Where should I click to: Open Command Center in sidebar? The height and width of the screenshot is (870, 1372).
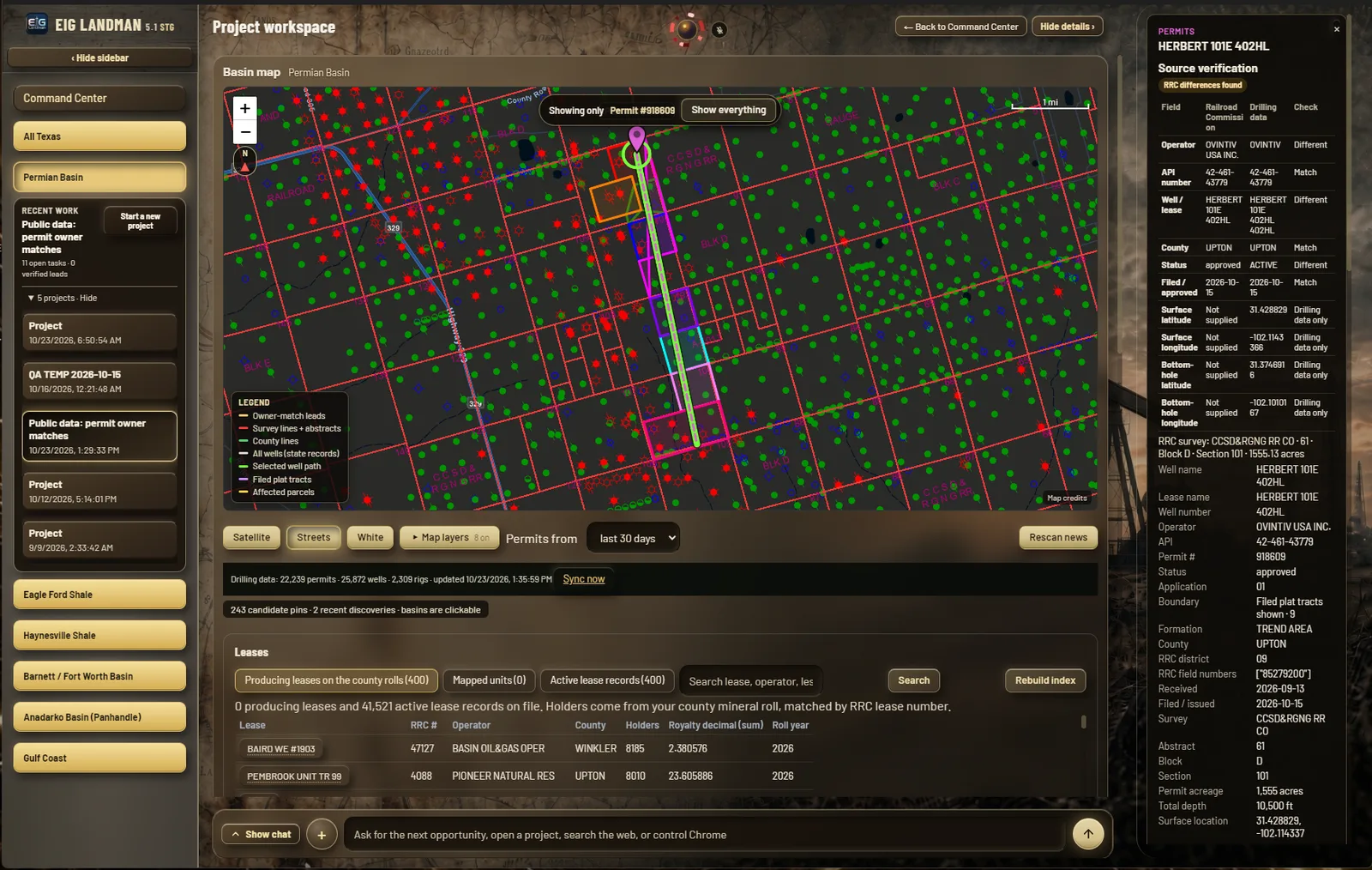pos(99,99)
